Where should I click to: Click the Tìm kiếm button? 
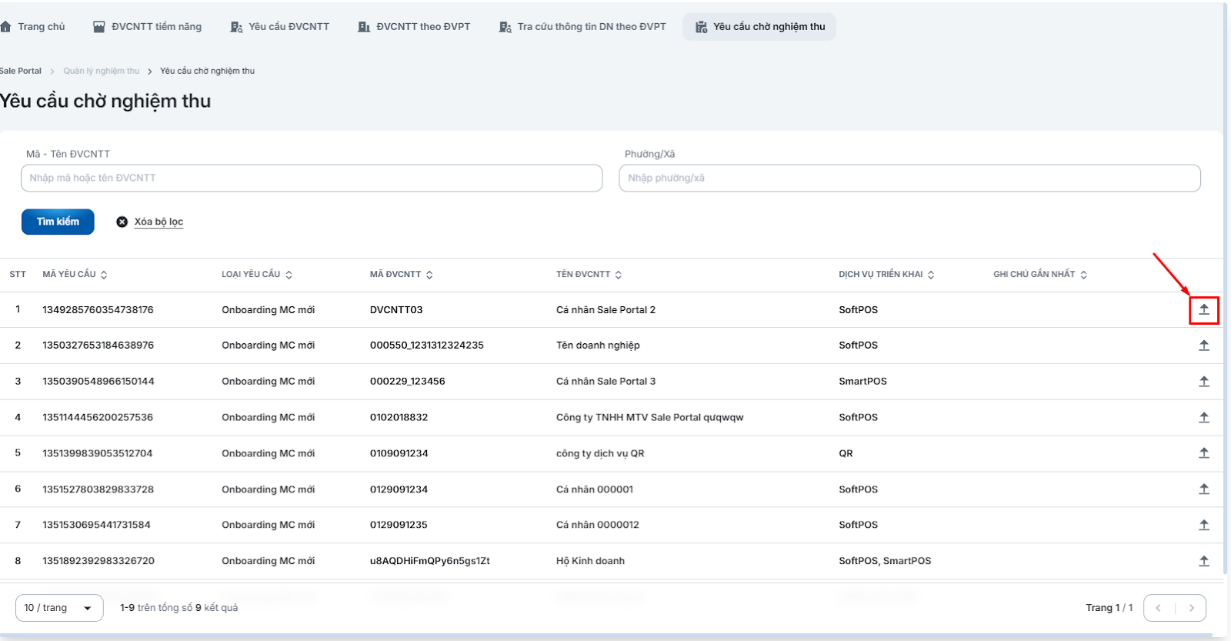pos(58,222)
